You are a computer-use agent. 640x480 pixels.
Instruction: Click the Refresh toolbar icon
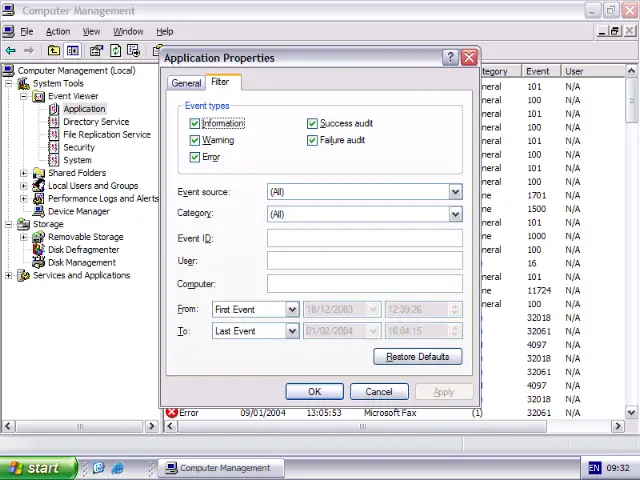(x=116, y=51)
